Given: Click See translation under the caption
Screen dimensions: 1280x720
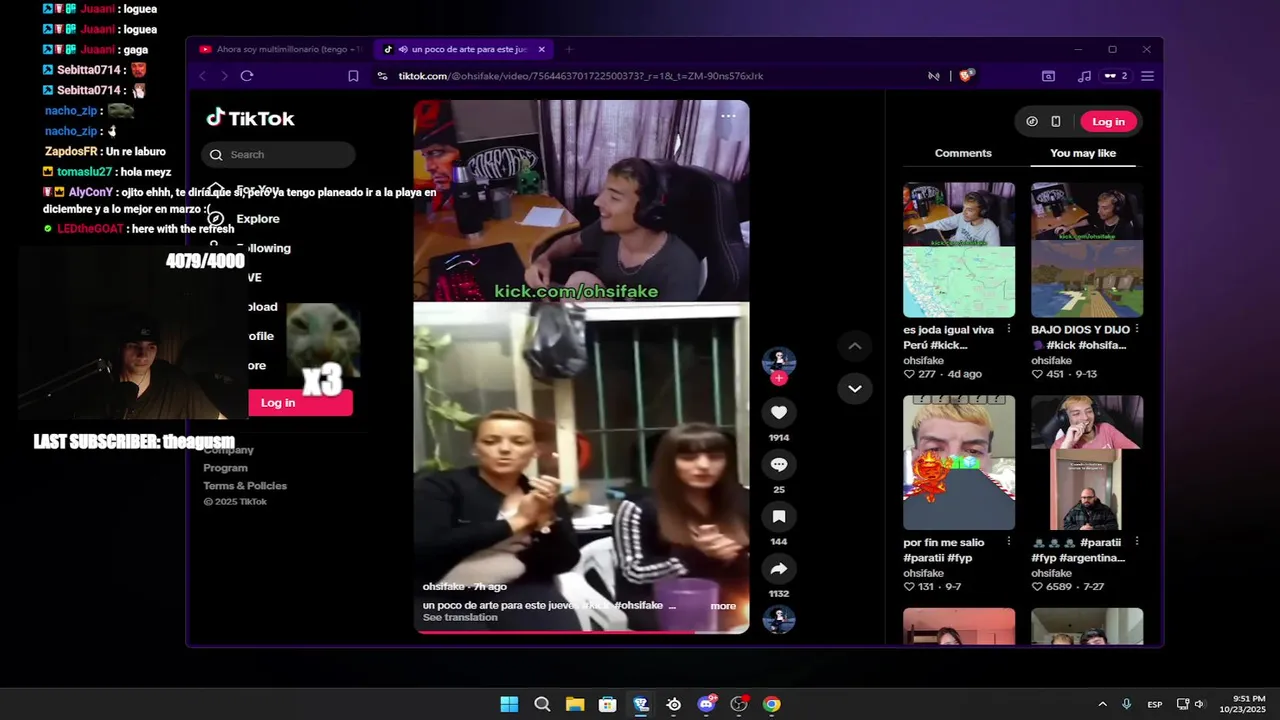Looking at the screenshot, I should (x=460, y=618).
